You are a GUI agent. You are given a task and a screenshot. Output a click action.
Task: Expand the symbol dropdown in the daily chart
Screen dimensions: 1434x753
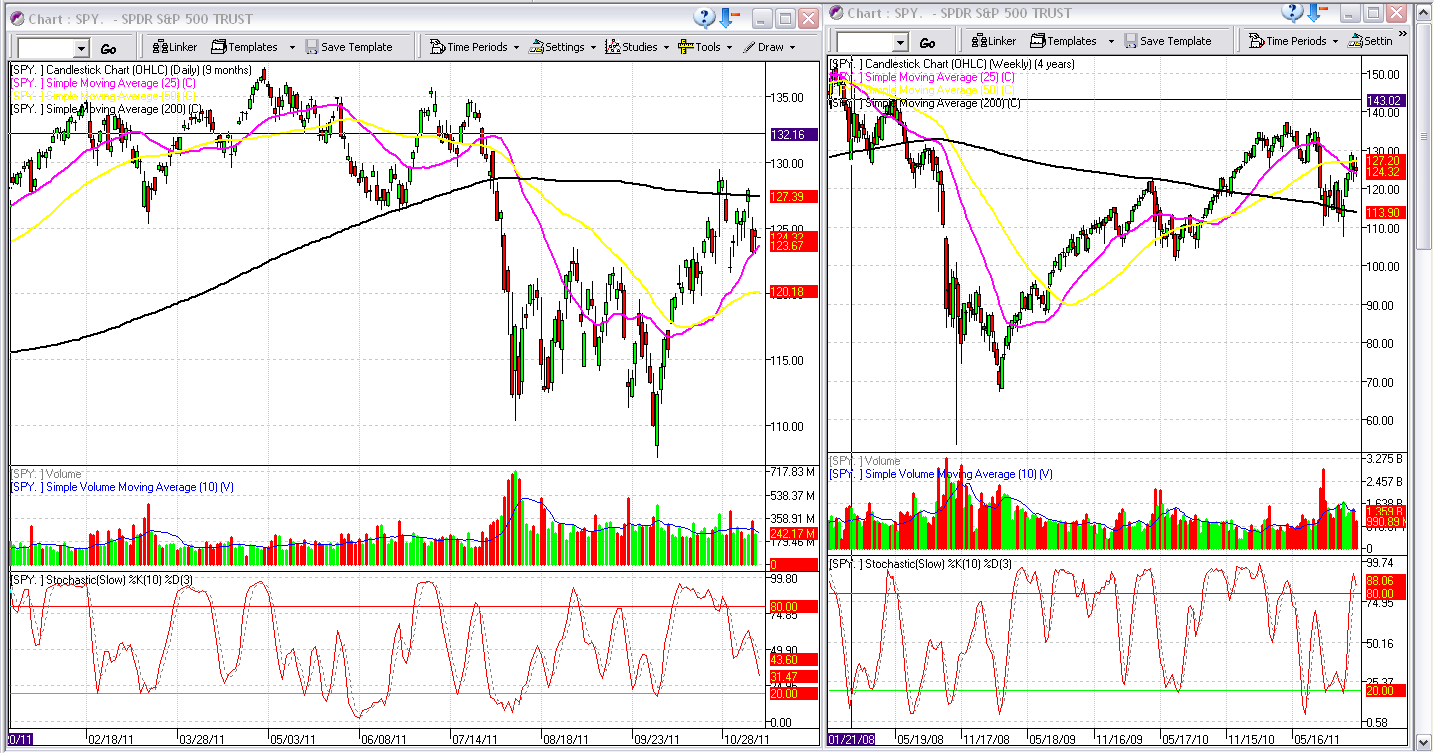[x=81, y=48]
